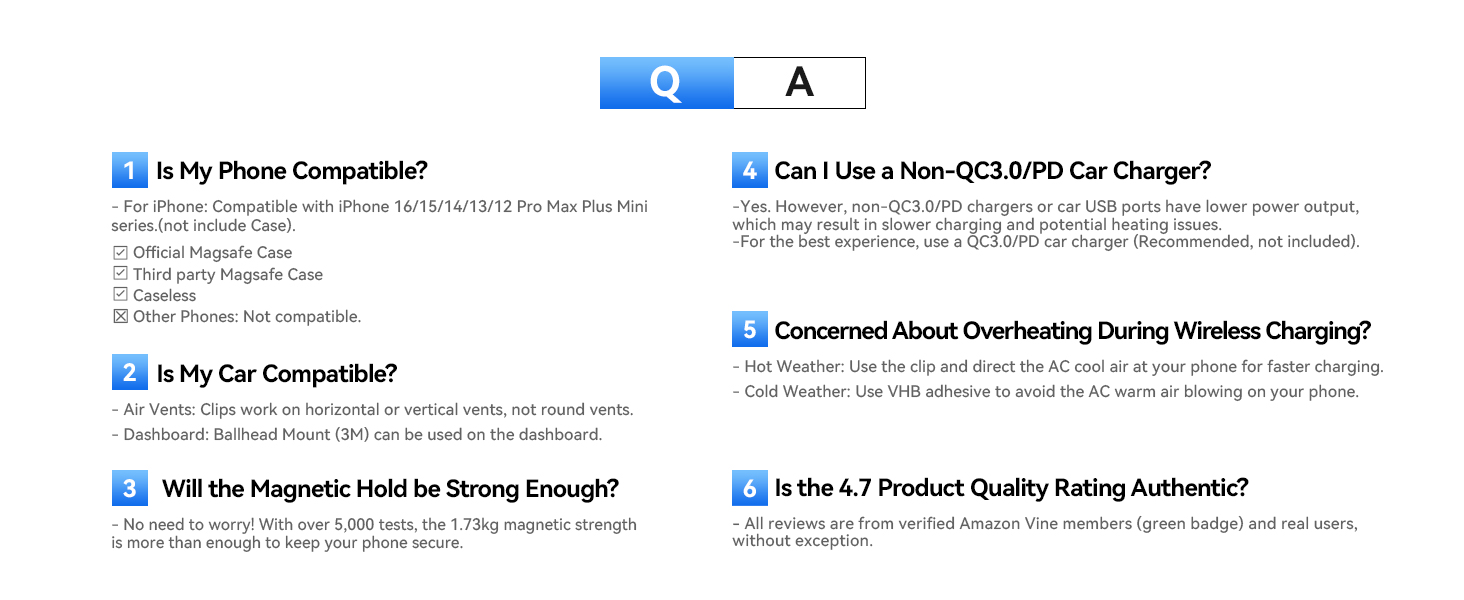Click the Hot Weather advice line

coord(1057,367)
